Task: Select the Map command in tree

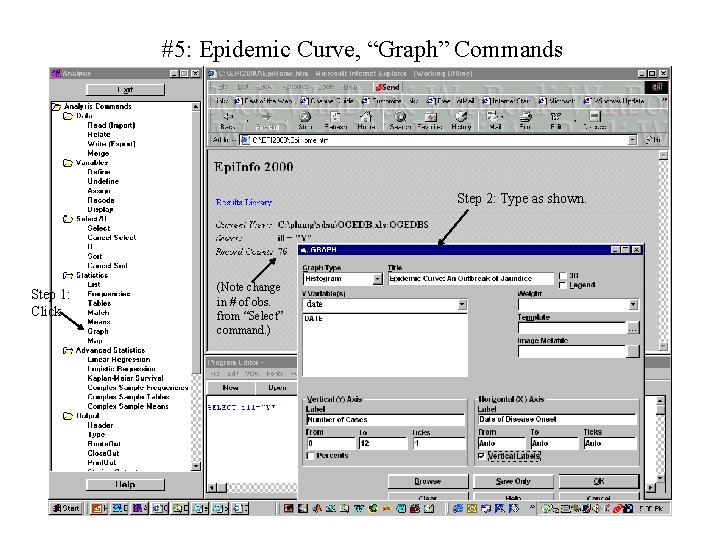Action: click(x=95, y=341)
